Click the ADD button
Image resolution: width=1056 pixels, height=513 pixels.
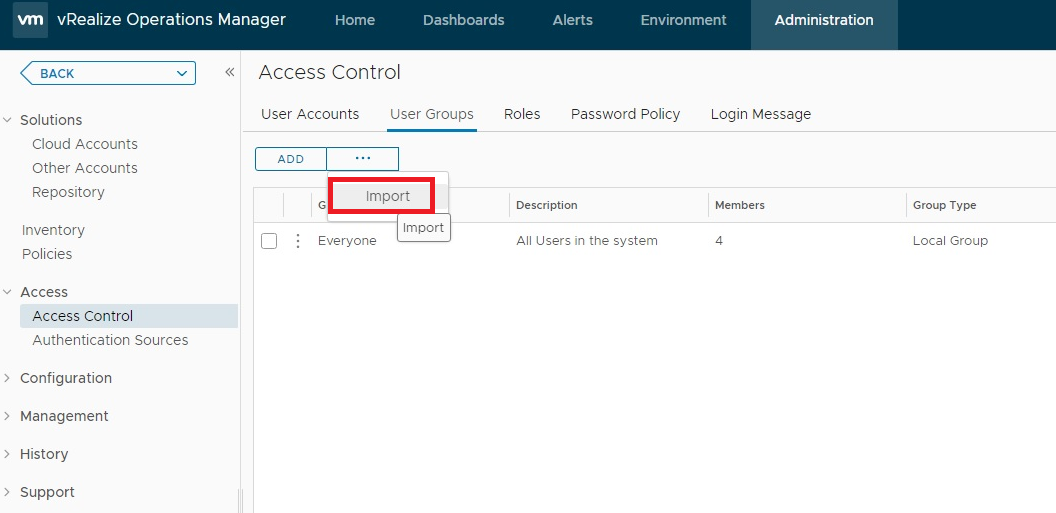click(x=291, y=159)
